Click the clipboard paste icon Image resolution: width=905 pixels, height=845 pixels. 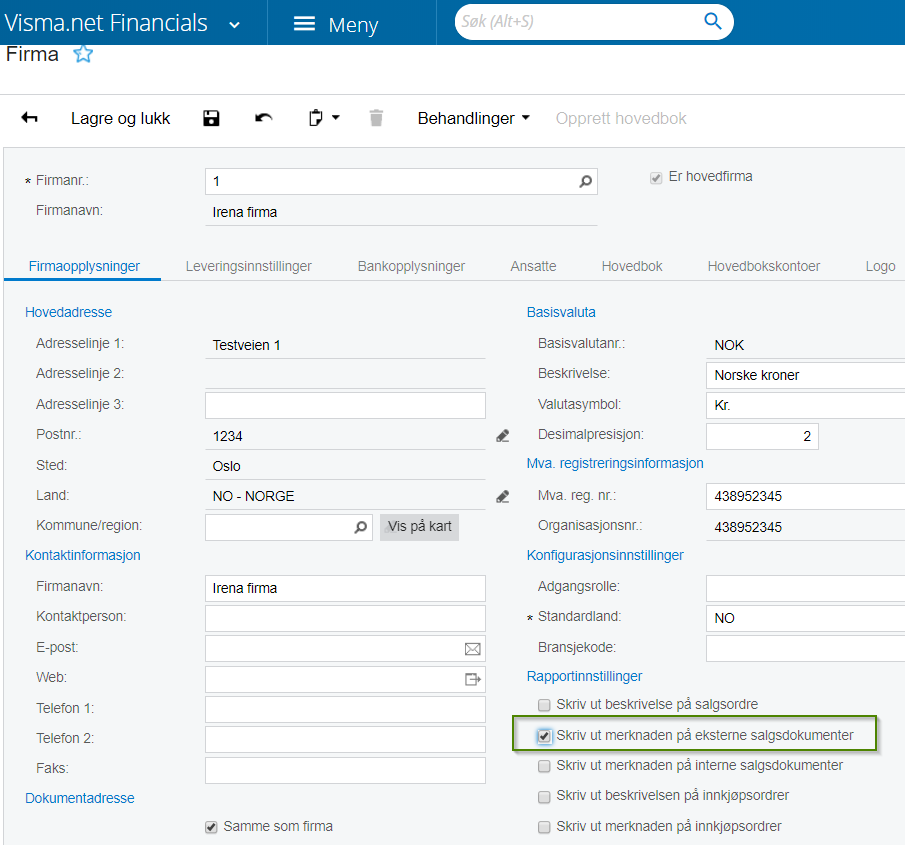tap(316, 118)
